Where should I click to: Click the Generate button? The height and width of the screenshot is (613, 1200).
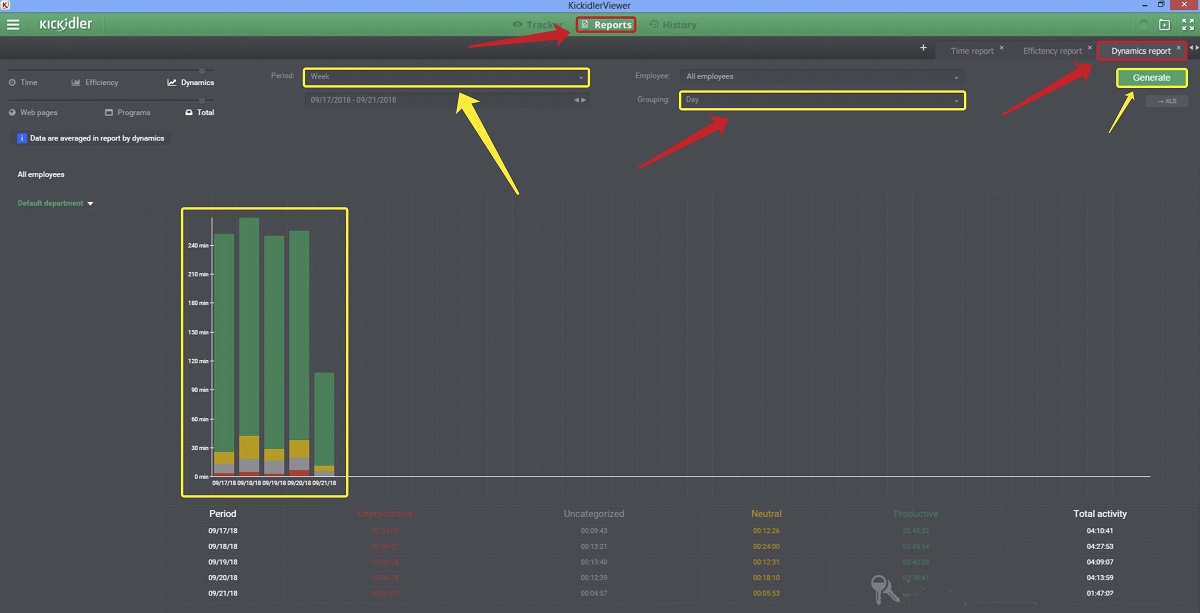pos(1152,78)
